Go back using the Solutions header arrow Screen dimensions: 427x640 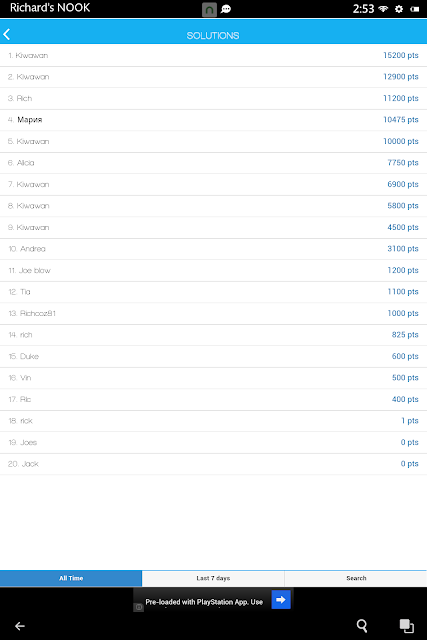tap(7, 34)
